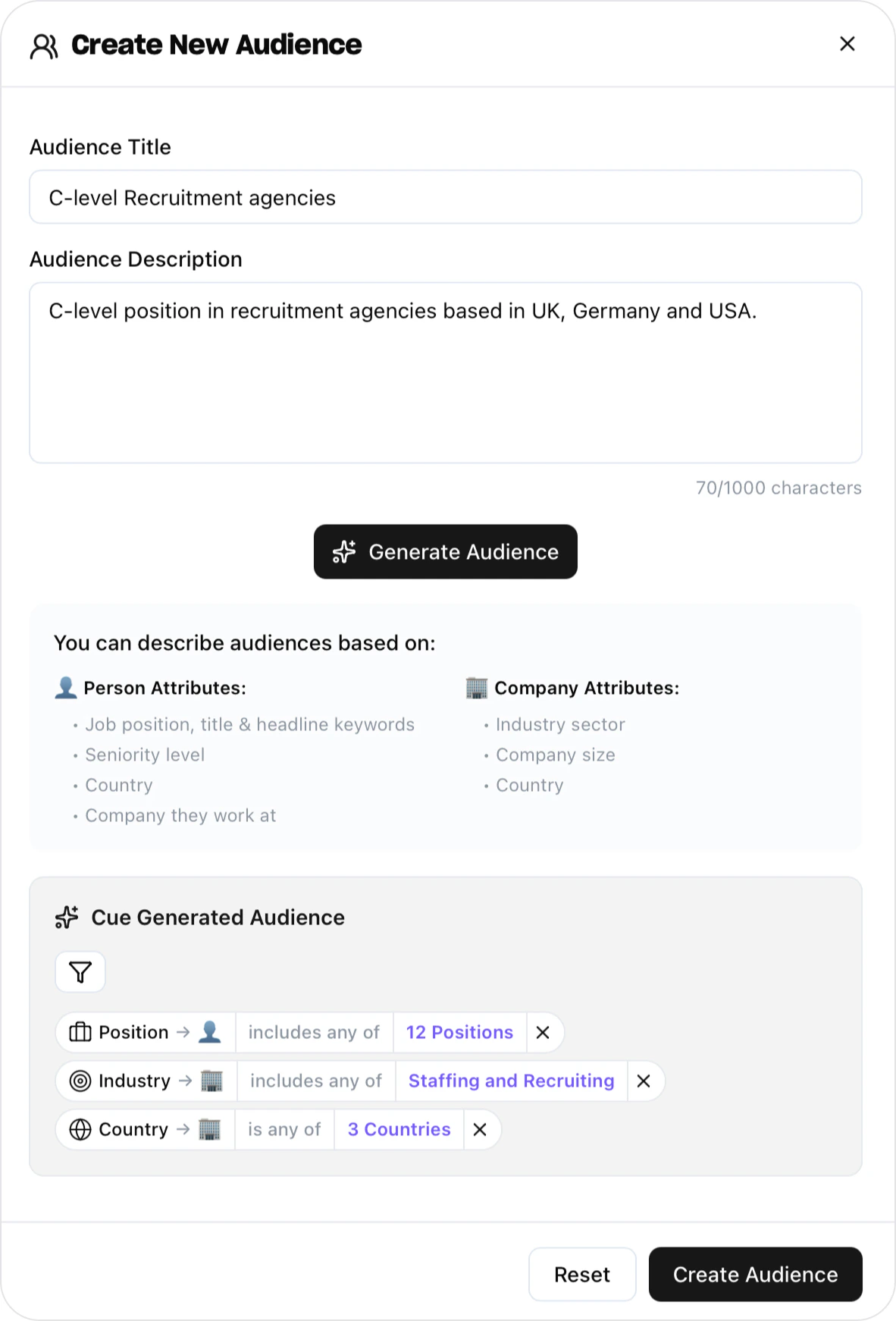
Task: Click the 'Seniority level' hint text
Action: click(x=145, y=755)
